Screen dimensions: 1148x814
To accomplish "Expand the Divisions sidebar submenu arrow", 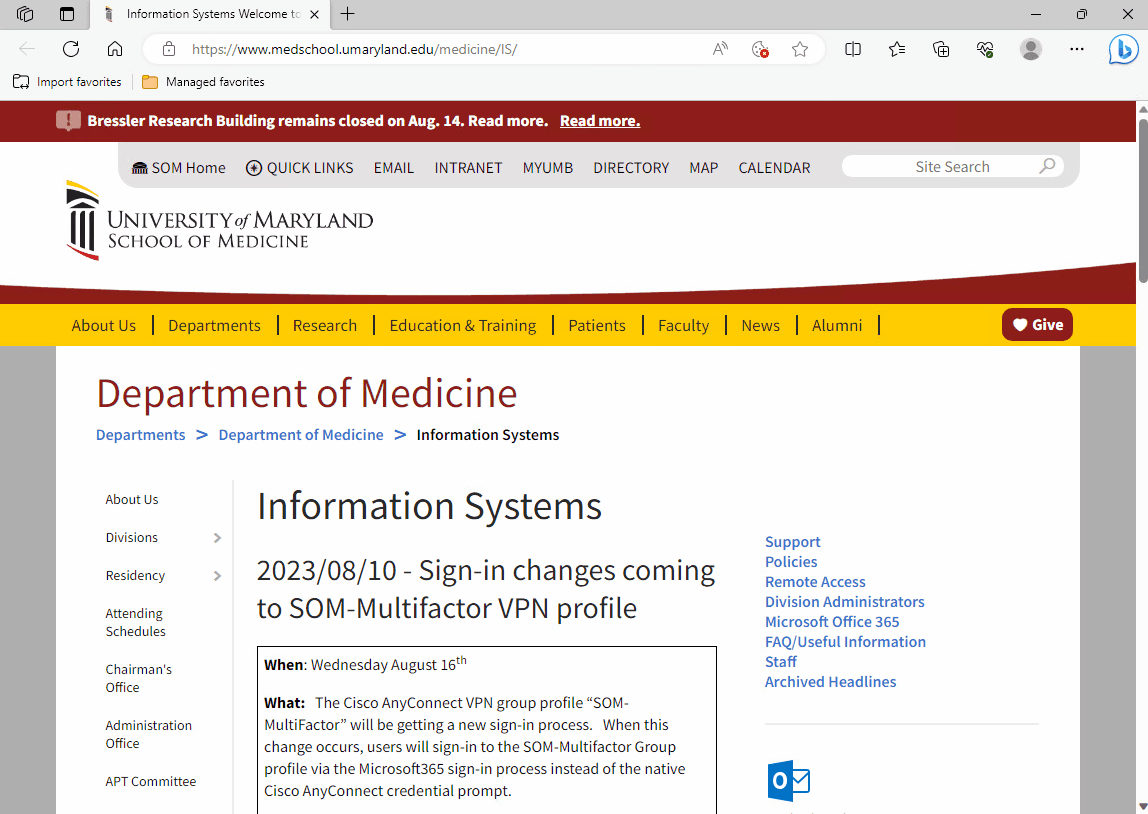I will coord(217,538).
